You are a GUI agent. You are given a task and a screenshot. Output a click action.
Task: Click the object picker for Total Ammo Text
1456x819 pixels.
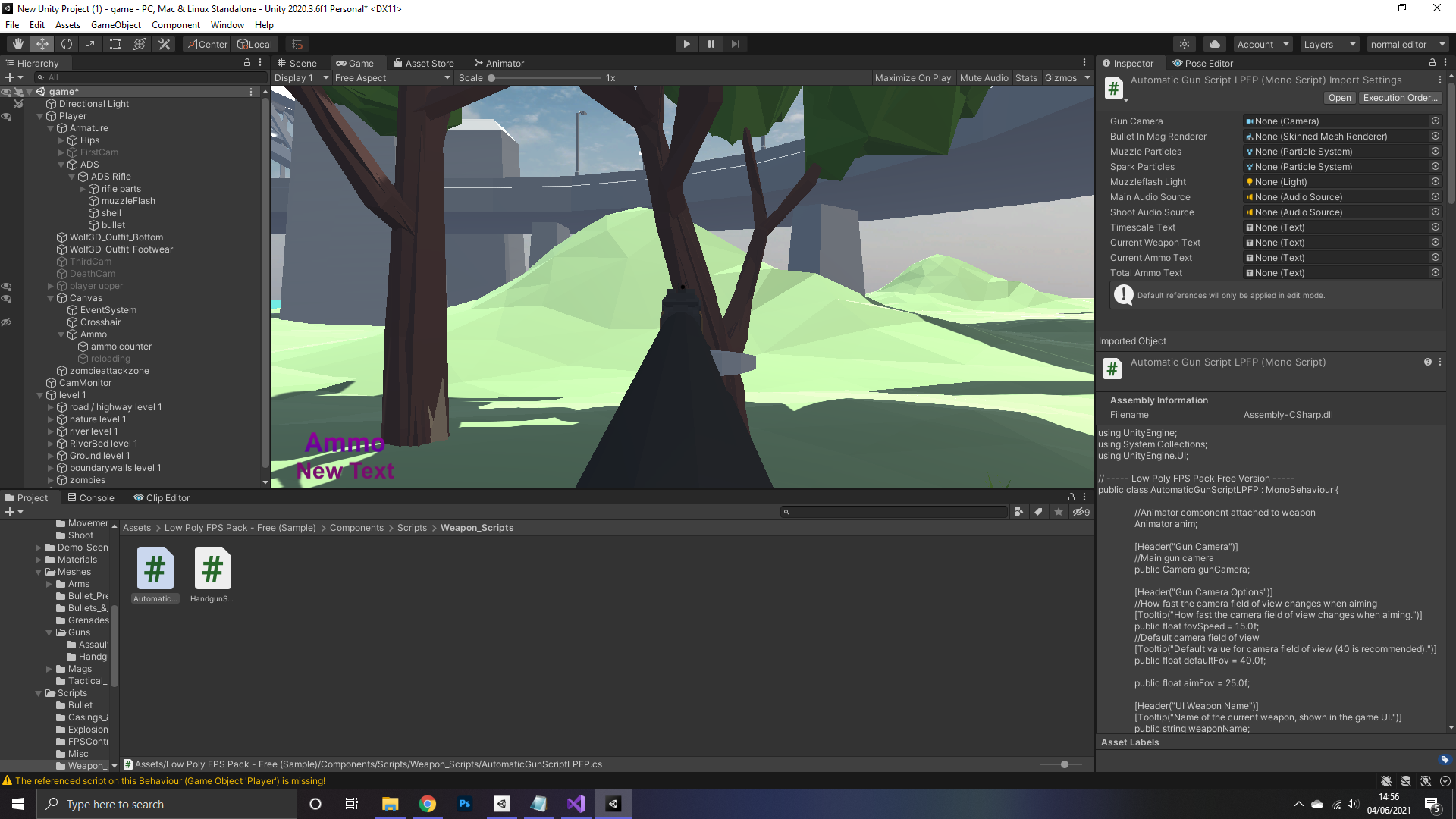pyautogui.click(x=1436, y=272)
